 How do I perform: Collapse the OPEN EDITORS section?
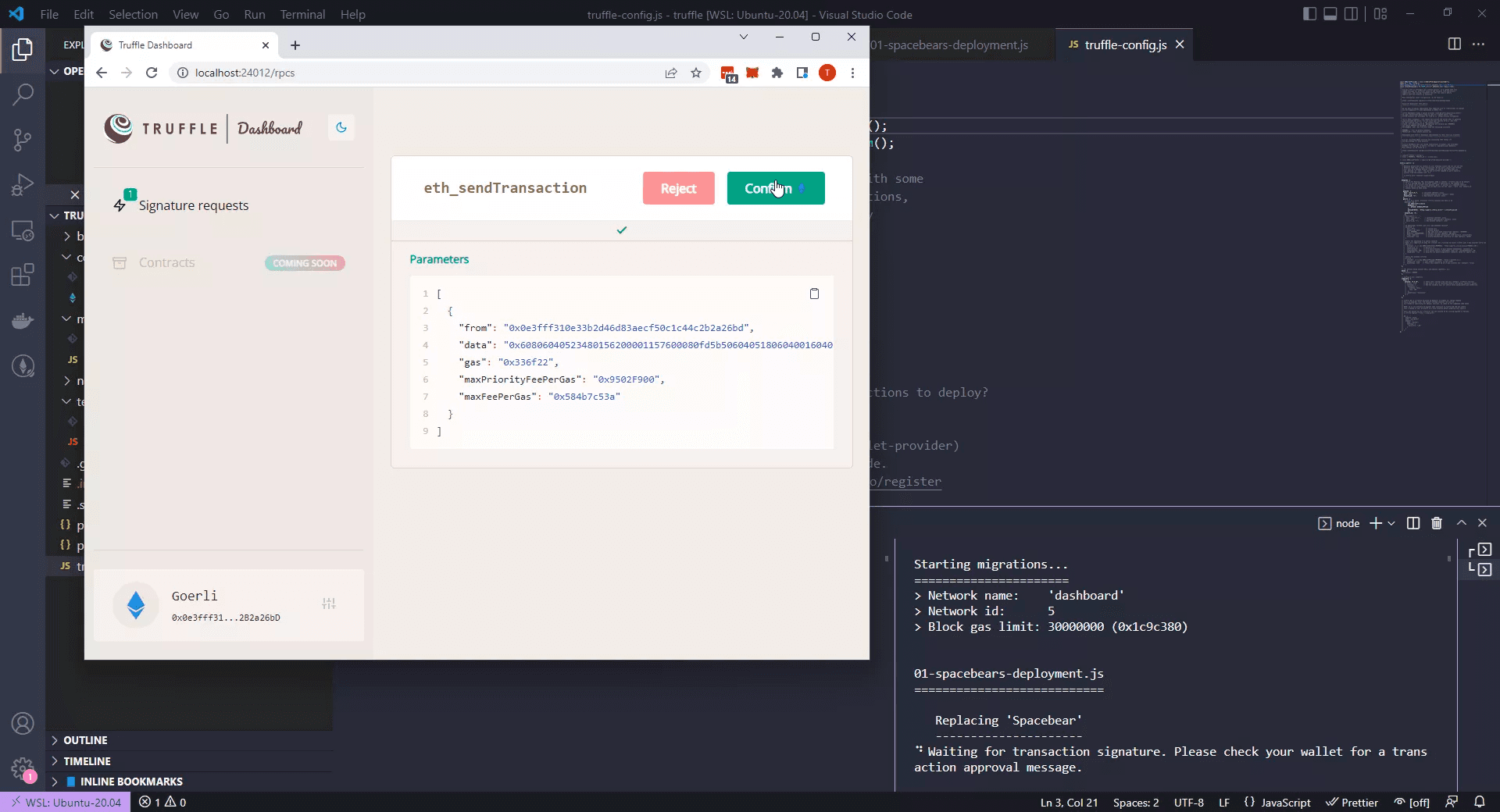coord(66,71)
